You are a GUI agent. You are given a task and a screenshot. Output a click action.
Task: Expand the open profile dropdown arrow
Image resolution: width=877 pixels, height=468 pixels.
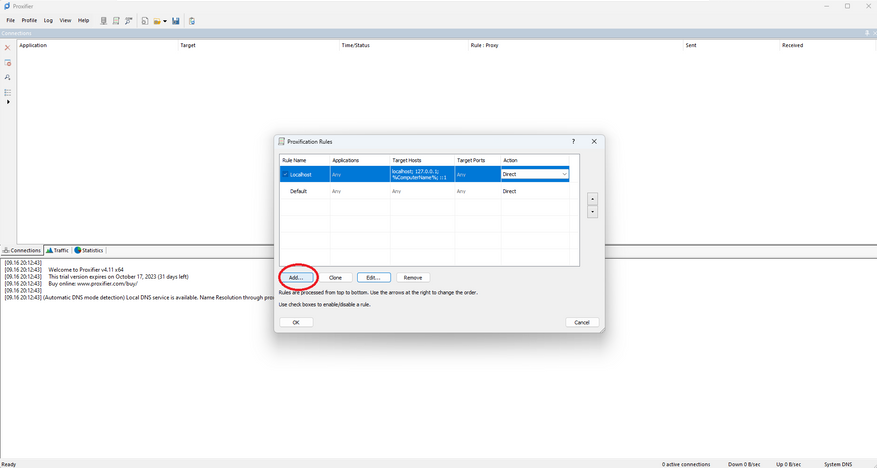tap(165, 21)
